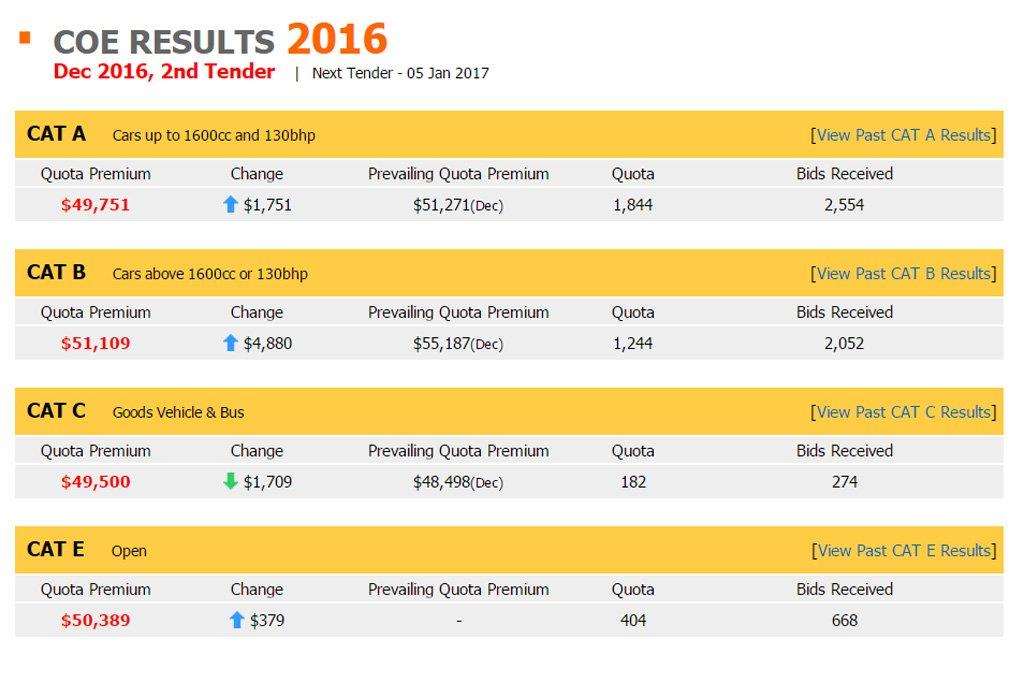Click the Dec 2016, 2nd Tender label
Image resolution: width=1024 pixels, height=683 pixels.
(164, 72)
